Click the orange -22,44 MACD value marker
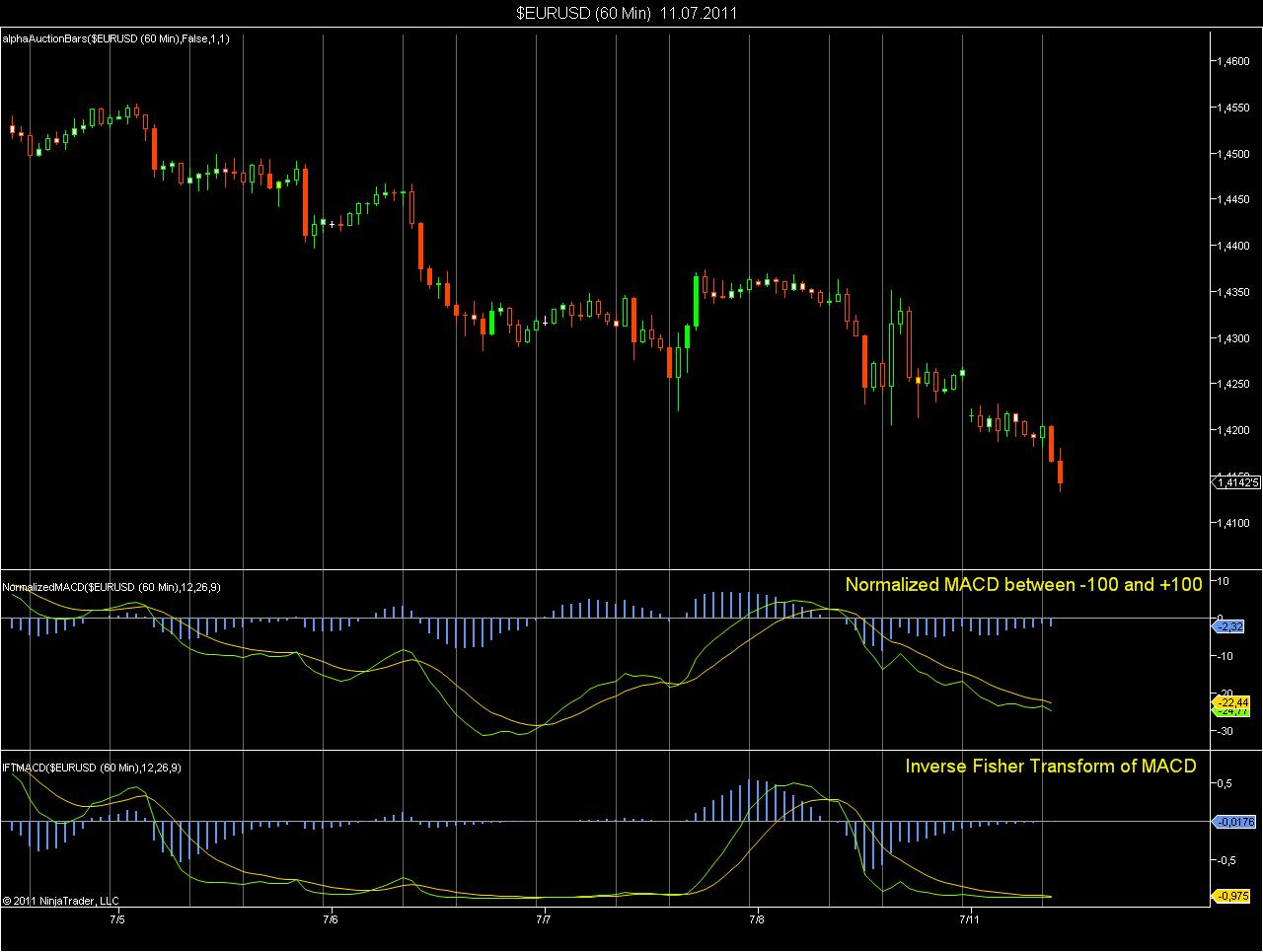1263x952 pixels. point(1230,701)
